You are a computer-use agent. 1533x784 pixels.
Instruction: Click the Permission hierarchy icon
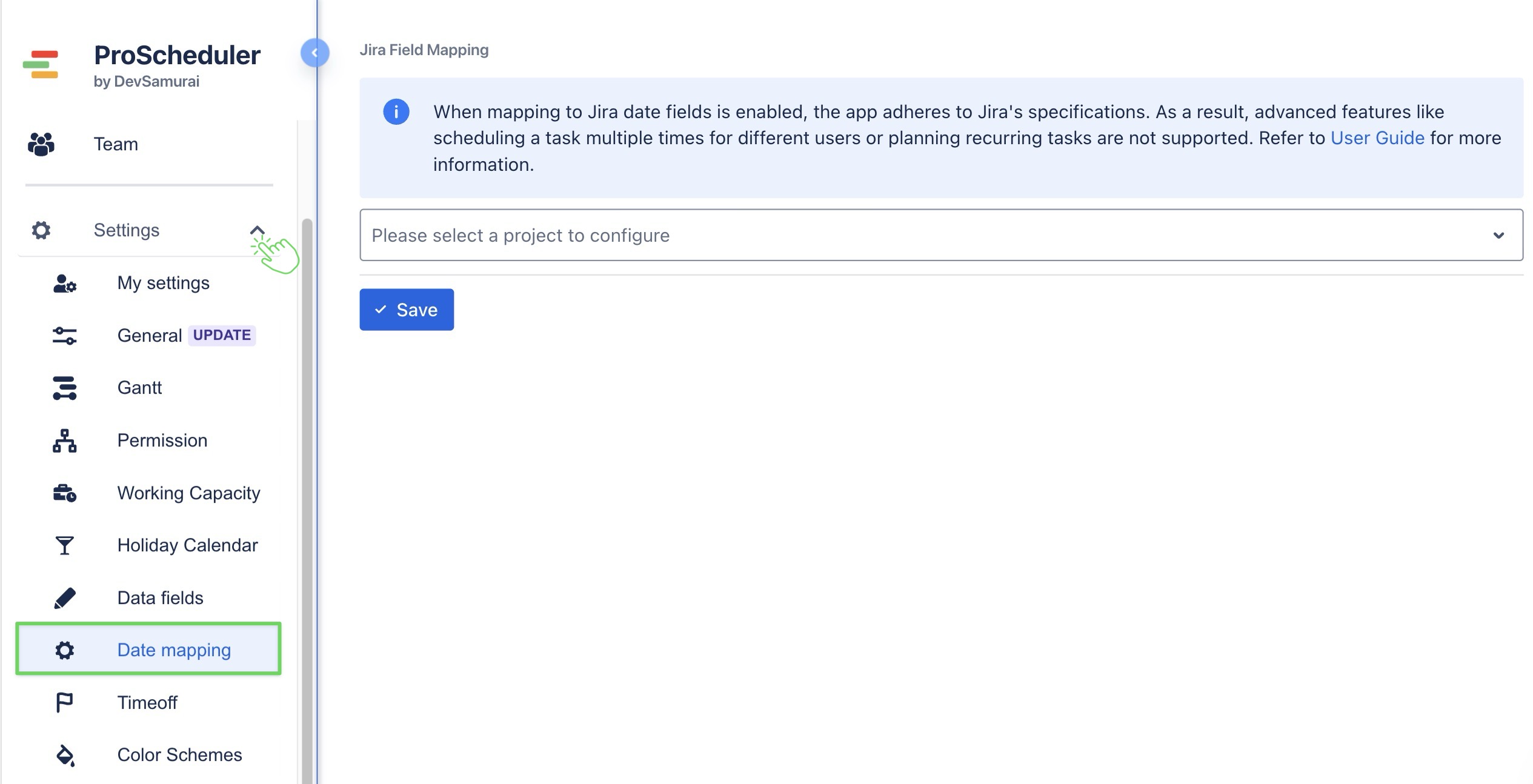(x=65, y=440)
